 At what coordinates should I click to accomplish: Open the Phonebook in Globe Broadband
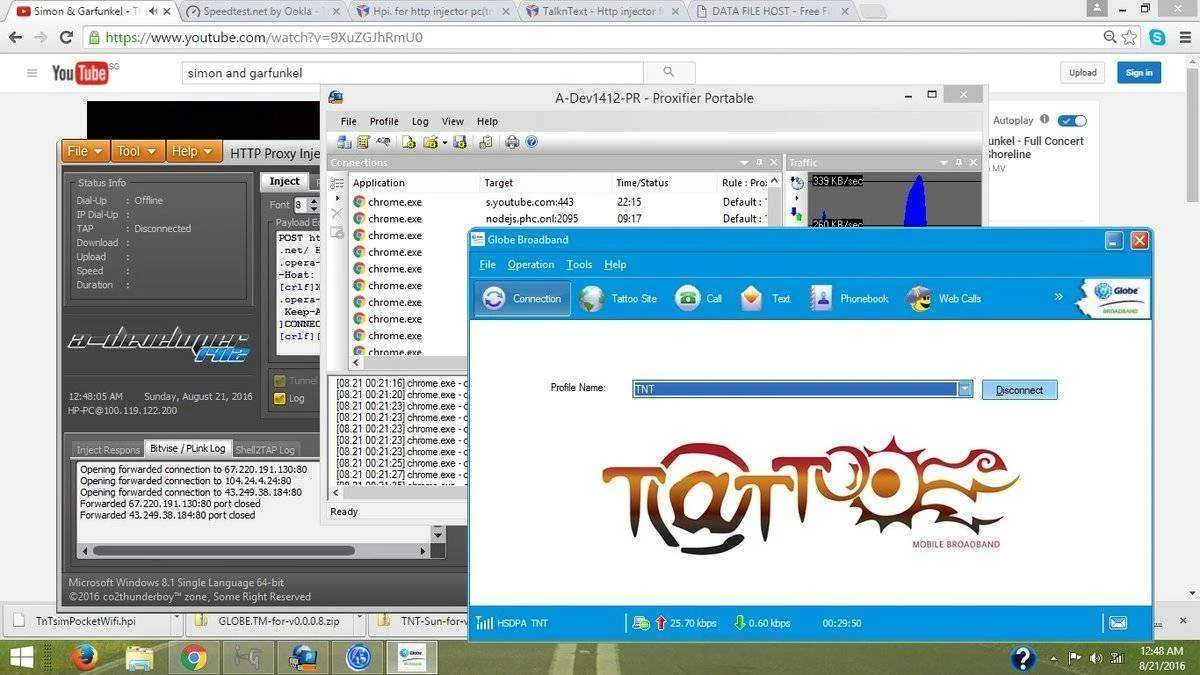(849, 298)
